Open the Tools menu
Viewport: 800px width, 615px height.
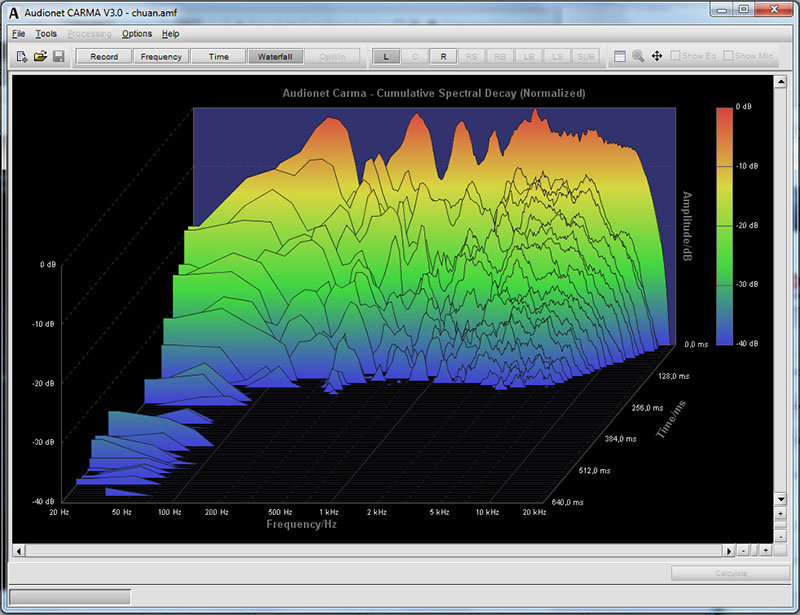tap(46, 34)
